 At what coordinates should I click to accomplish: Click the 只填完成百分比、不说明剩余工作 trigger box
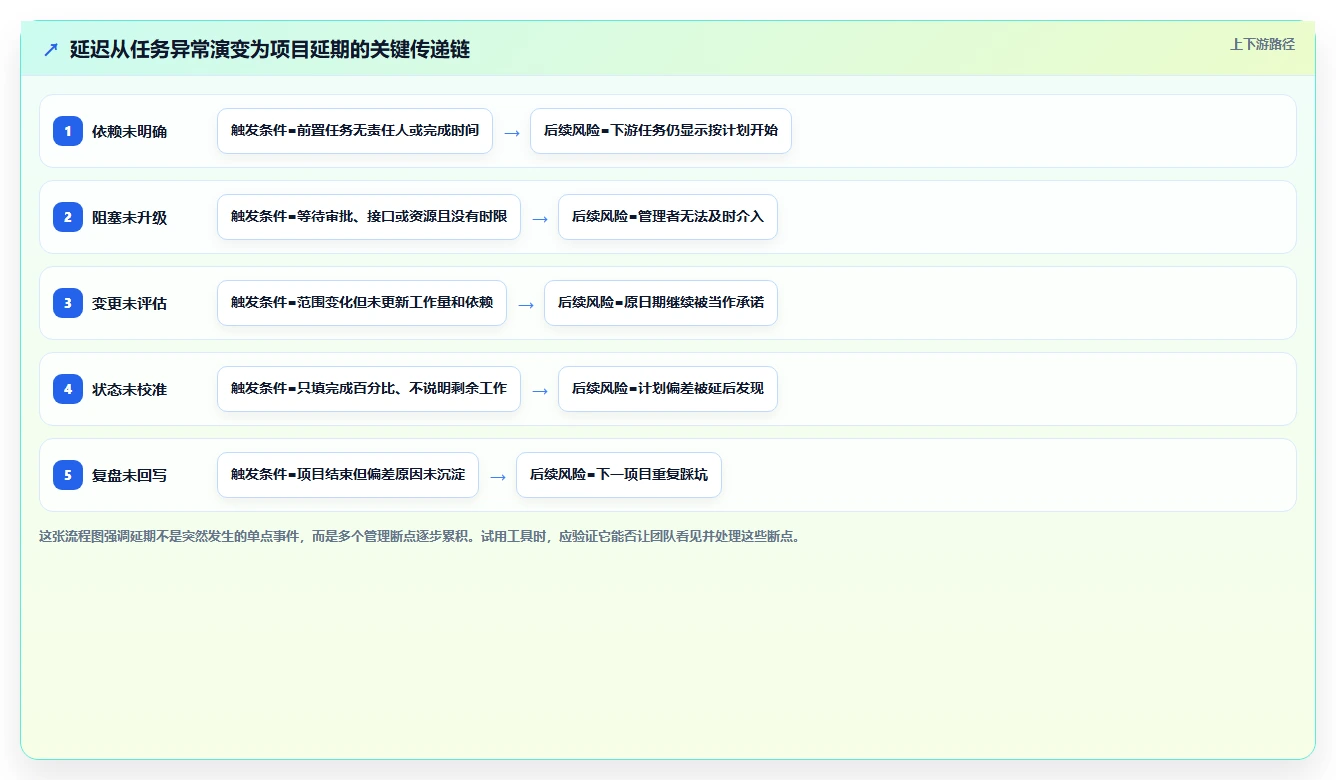tap(369, 389)
